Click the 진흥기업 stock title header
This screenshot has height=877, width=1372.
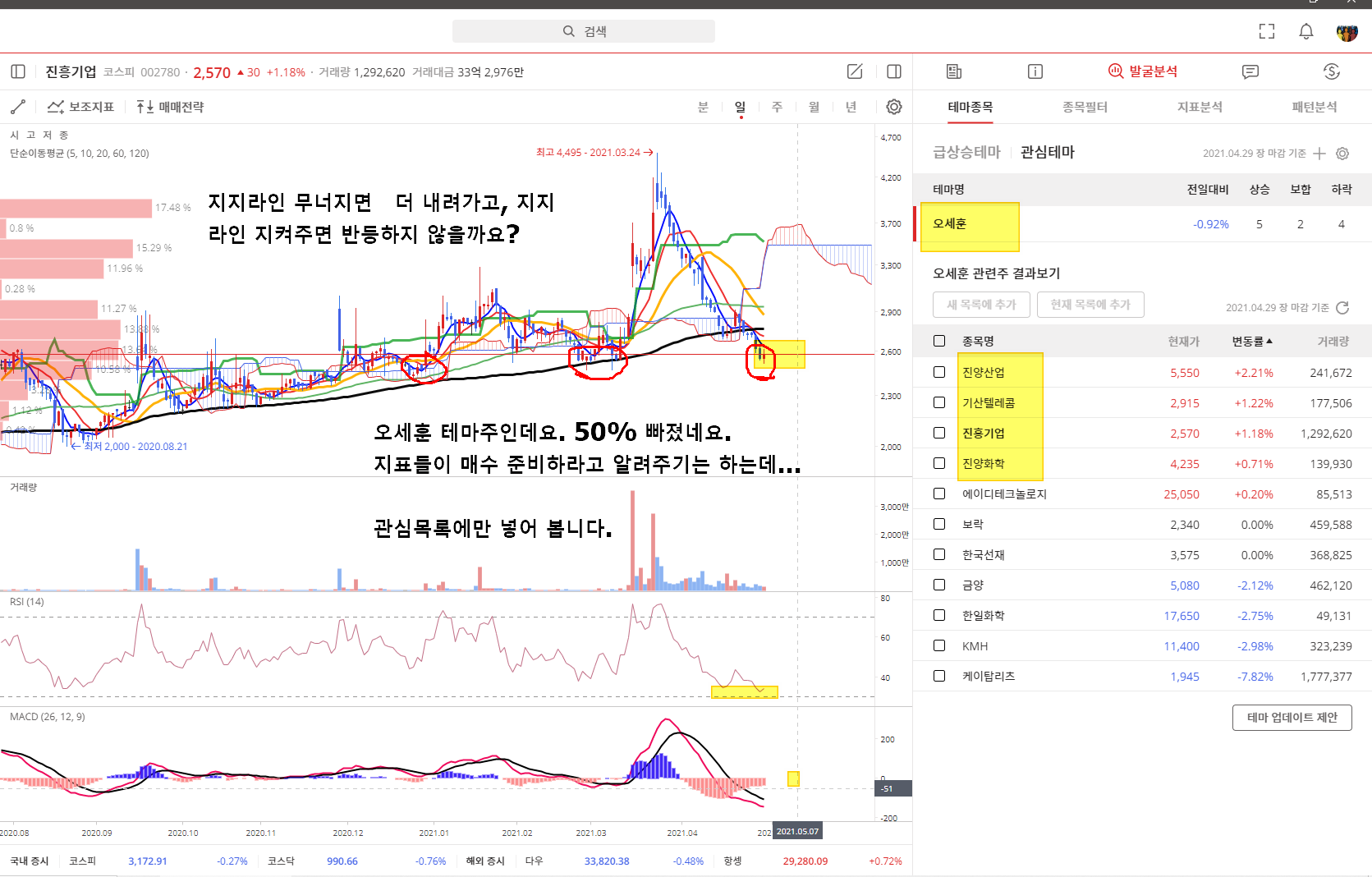tap(71, 71)
